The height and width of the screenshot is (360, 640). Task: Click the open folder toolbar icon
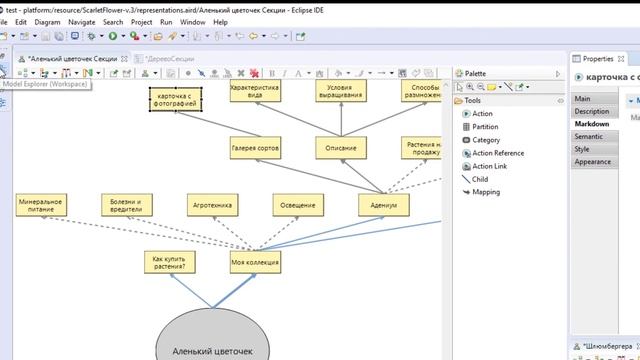pyautogui.click(x=158, y=36)
